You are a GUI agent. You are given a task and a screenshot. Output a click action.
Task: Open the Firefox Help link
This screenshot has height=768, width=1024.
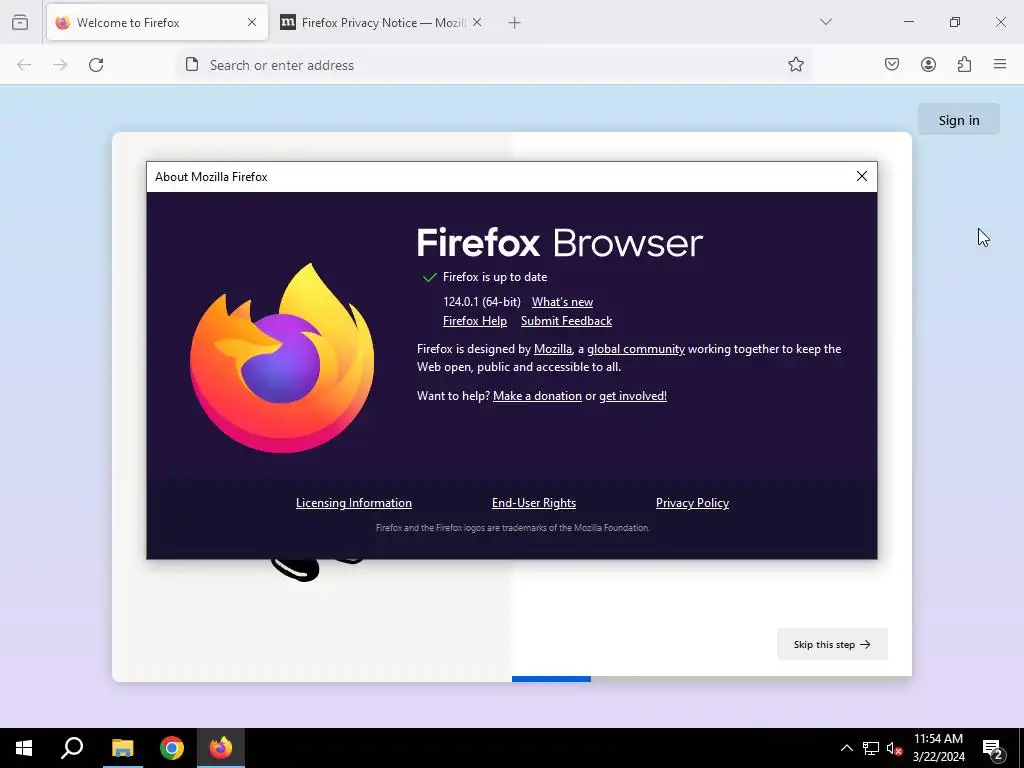[475, 321]
